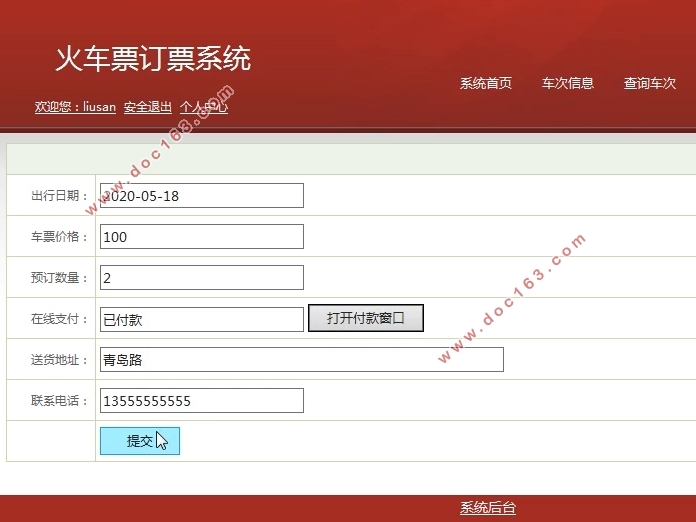The height and width of the screenshot is (522, 696).
Task: Focus the 出行日期 date field
Action: point(202,195)
